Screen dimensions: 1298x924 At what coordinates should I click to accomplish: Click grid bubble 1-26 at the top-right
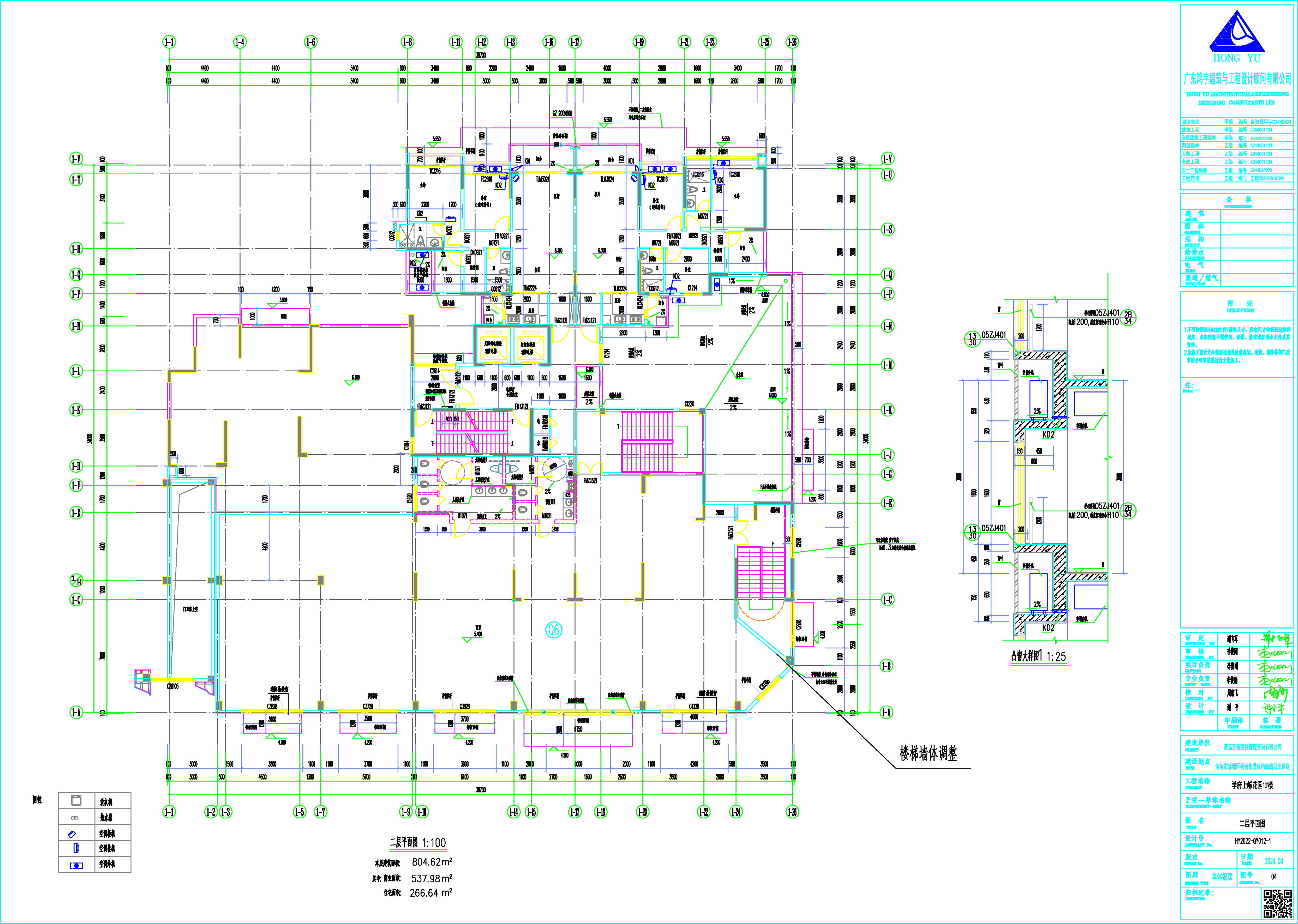[x=792, y=41]
